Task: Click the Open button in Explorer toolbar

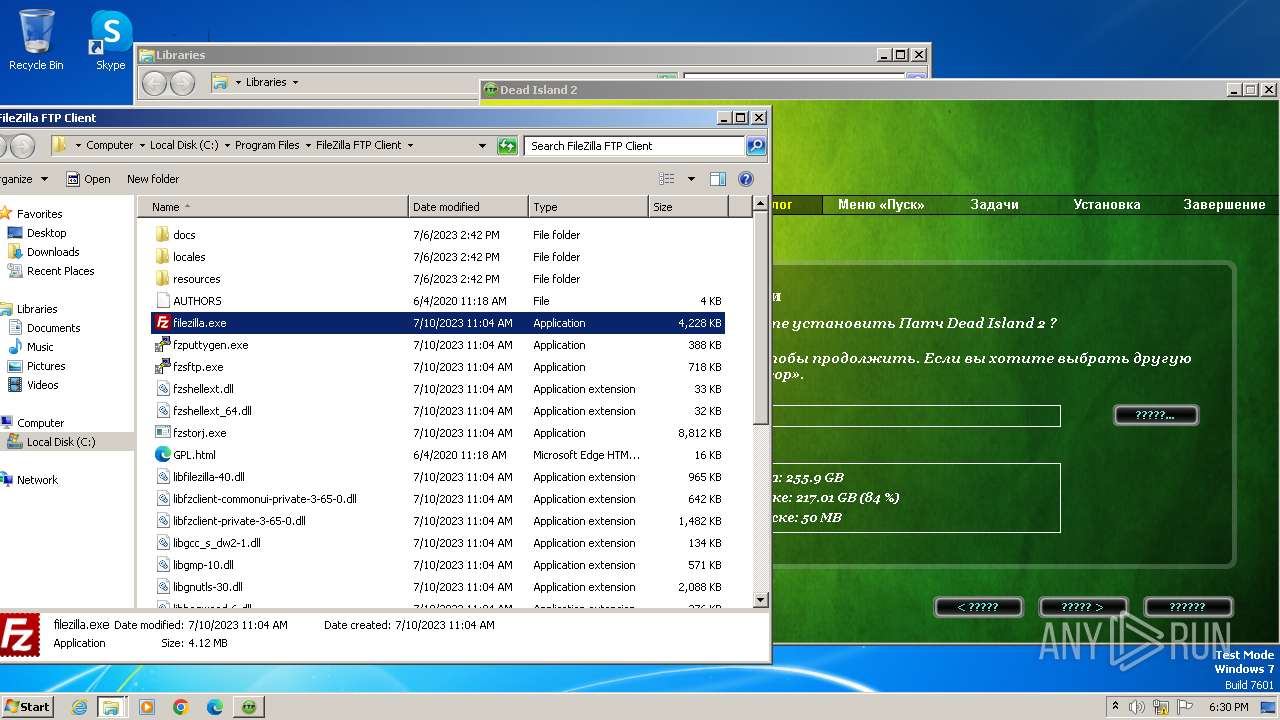Action: click(88, 179)
